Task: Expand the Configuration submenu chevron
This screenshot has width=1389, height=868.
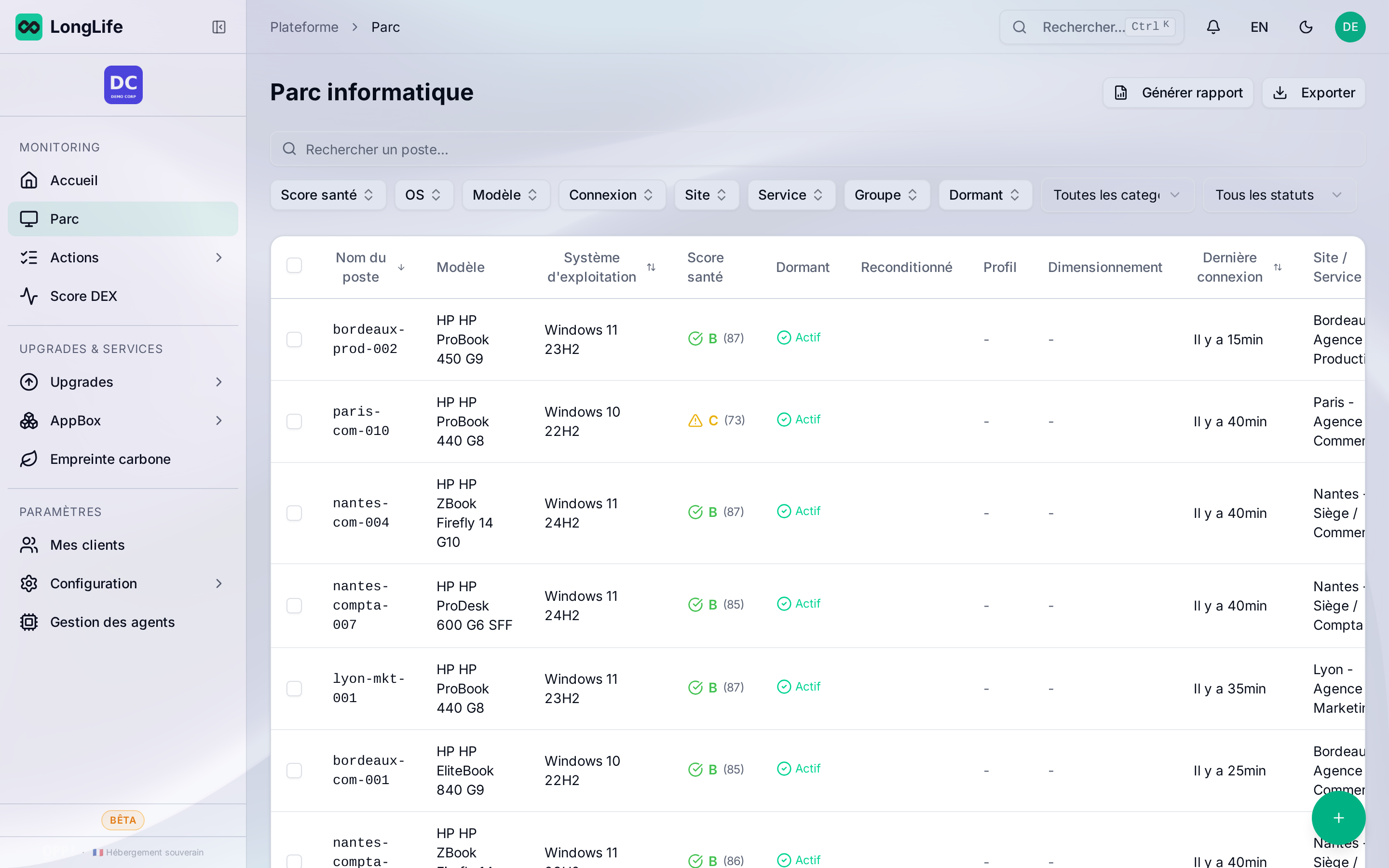Action: 218,584
